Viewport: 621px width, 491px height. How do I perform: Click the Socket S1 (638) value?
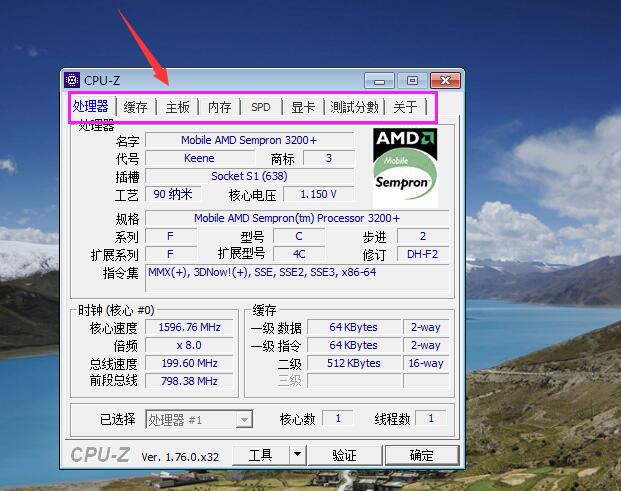pos(250,176)
